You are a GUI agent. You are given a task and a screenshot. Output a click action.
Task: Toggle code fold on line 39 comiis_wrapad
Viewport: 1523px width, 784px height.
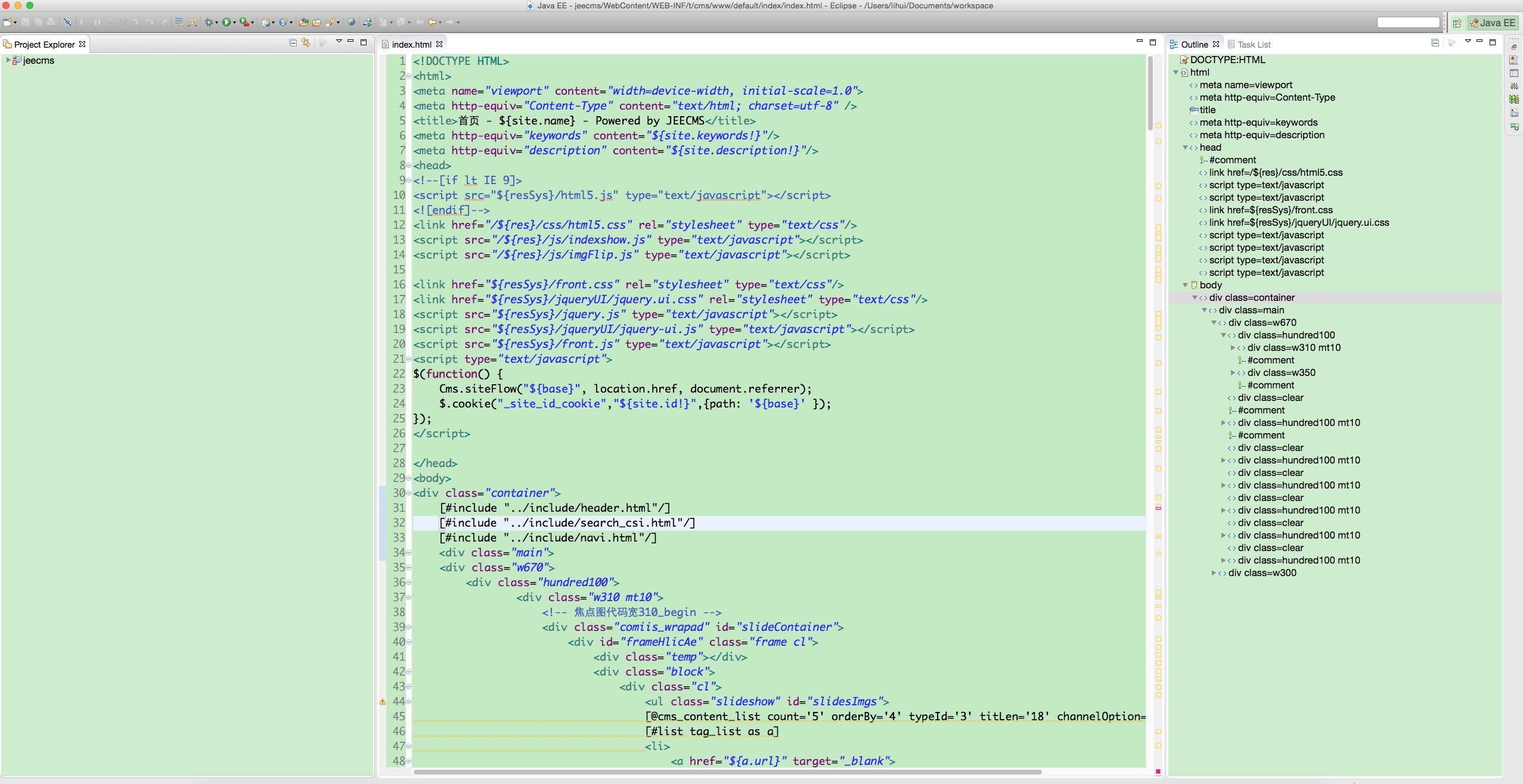[x=408, y=627]
